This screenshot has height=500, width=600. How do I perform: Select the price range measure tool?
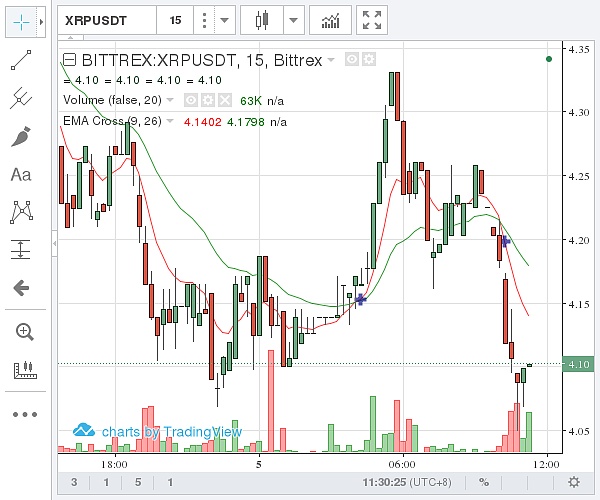21,249
